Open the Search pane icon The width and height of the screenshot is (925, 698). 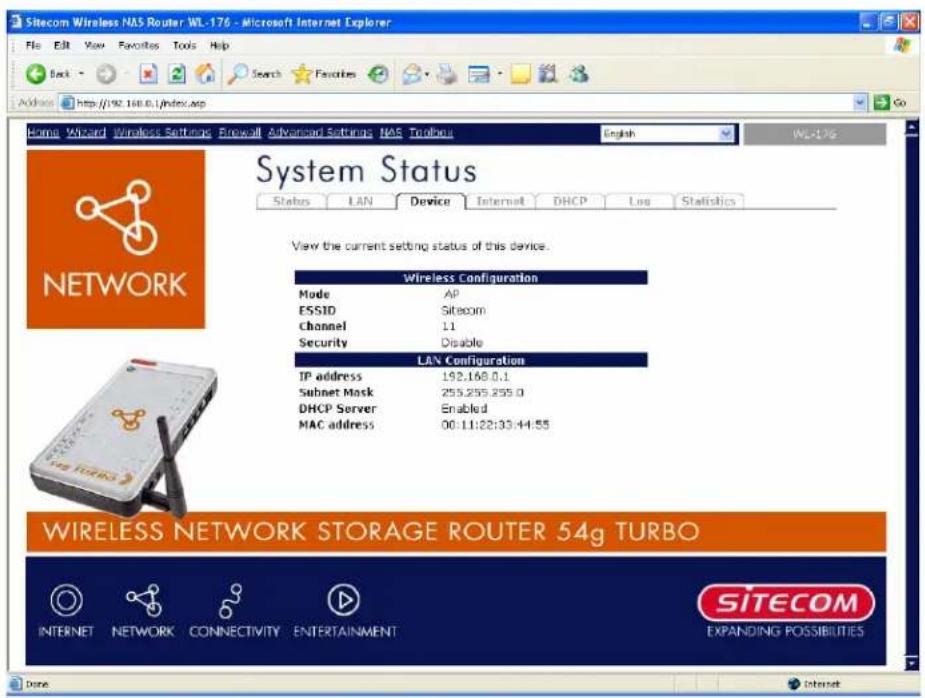tap(238, 74)
